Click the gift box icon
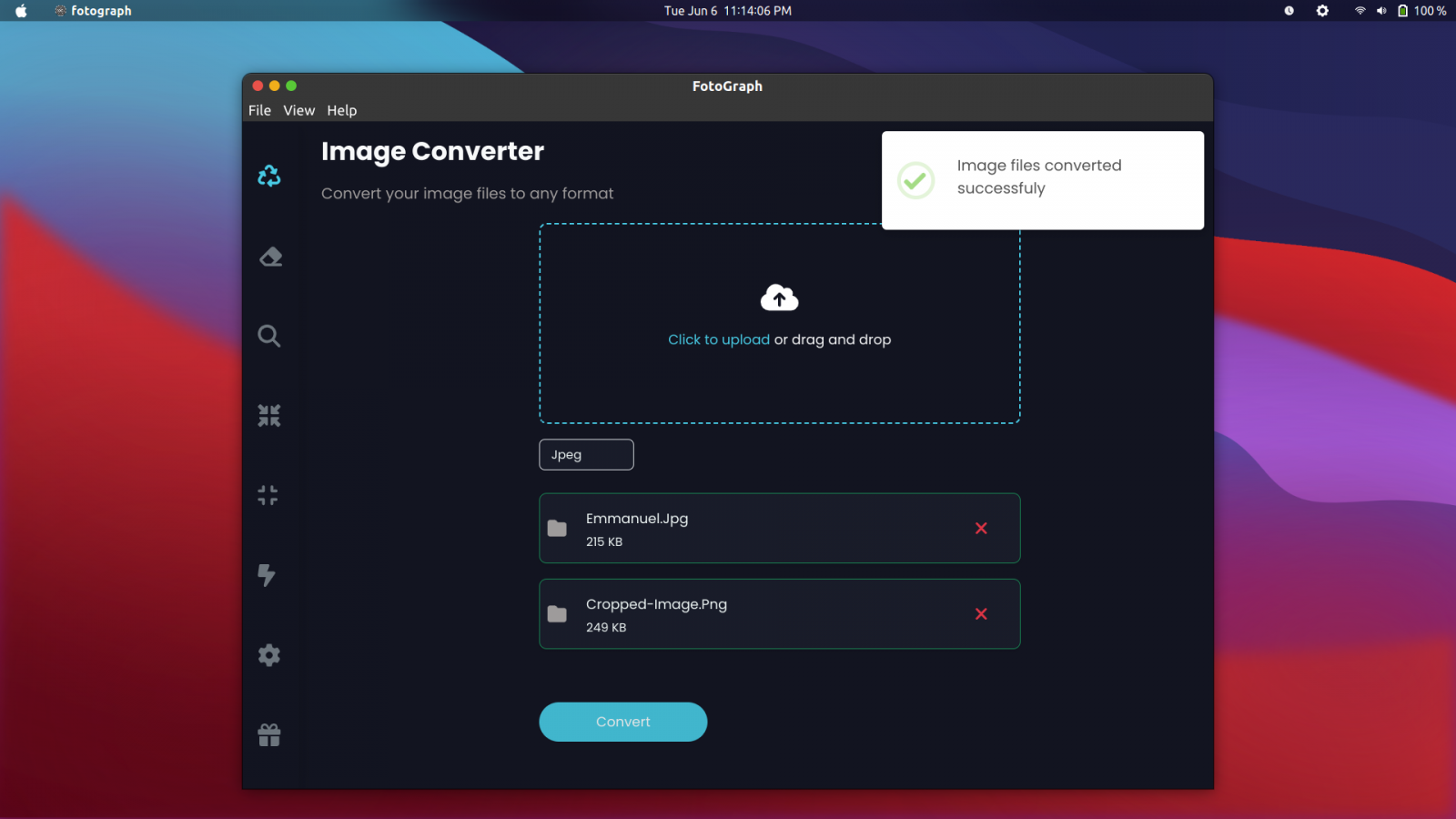This screenshot has height=819, width=1456. [269, 734]
